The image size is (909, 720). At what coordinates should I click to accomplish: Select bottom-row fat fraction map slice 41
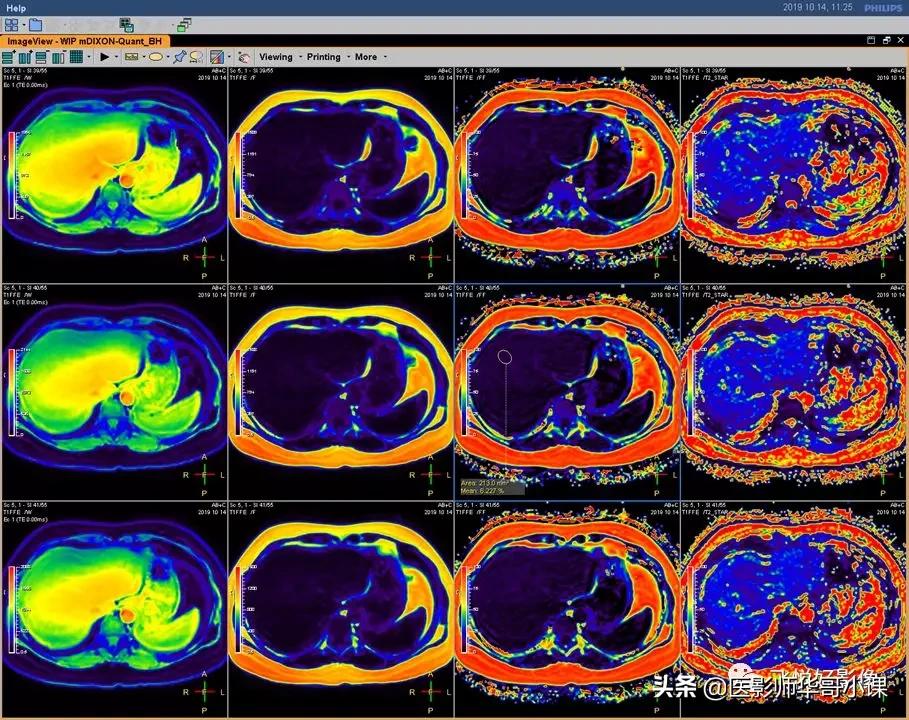(567, 609)
